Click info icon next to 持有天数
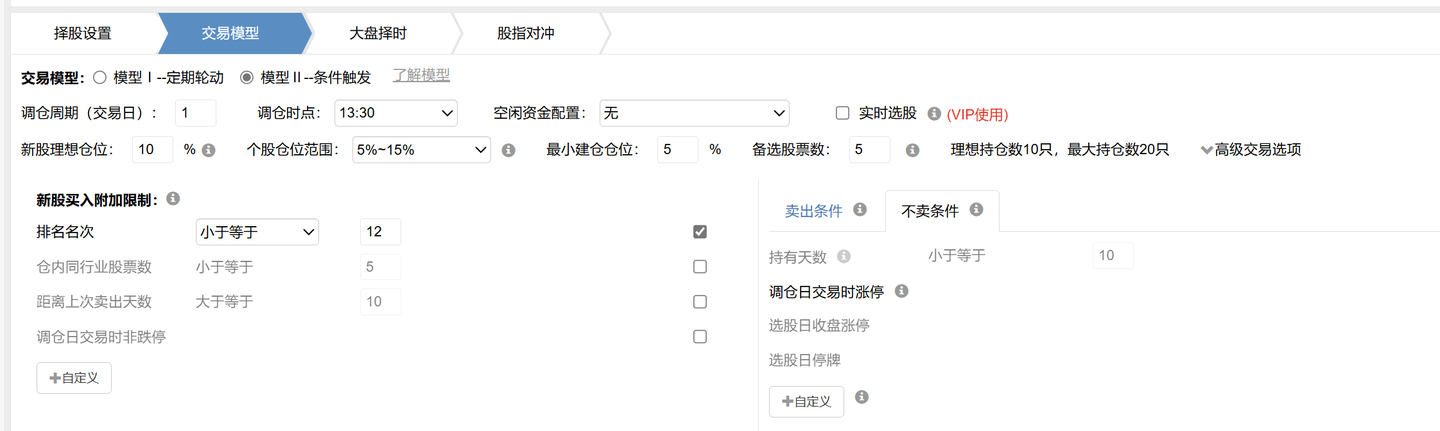 pyautogui.click(x=843, y=256)
